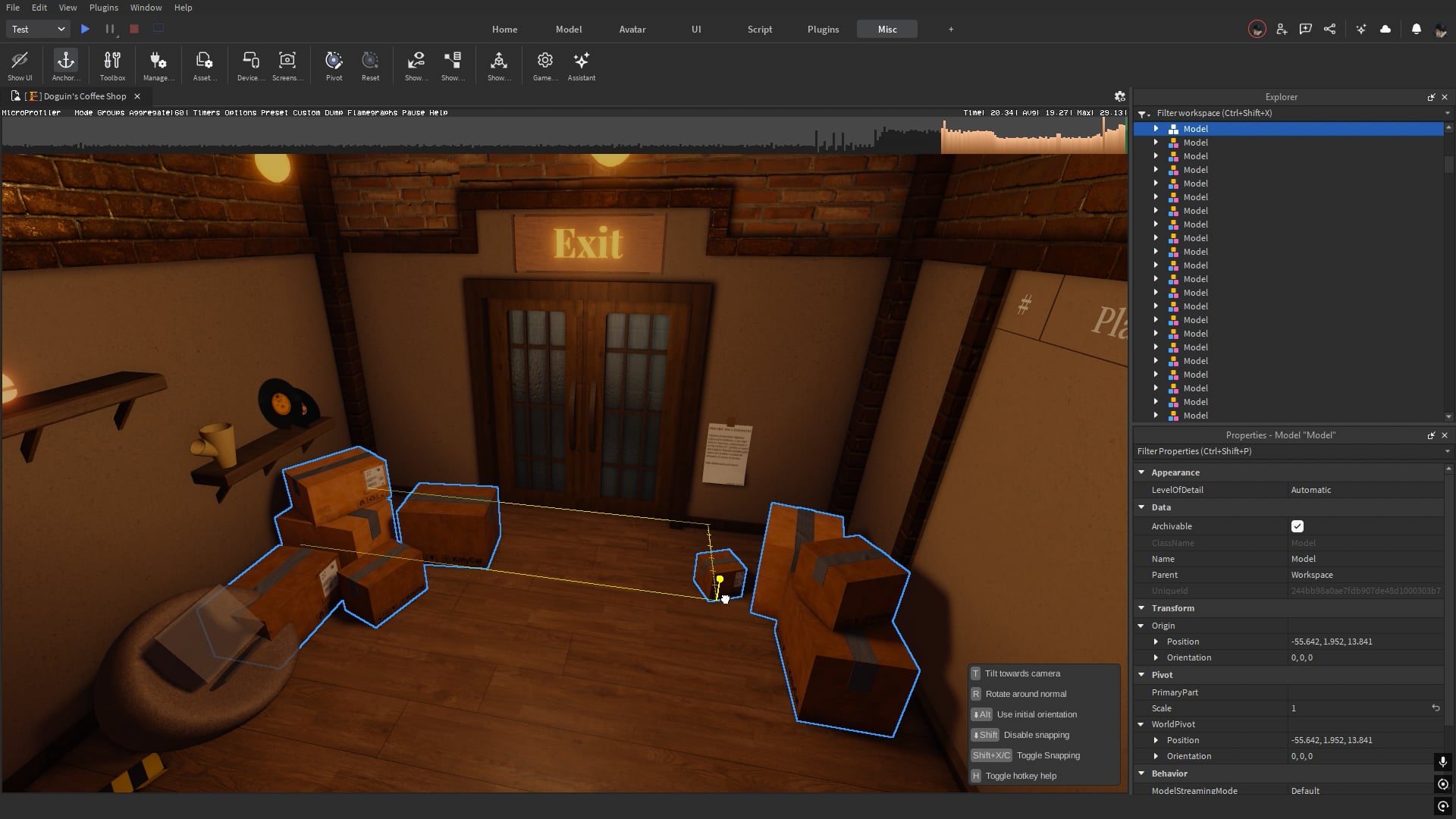Open the user profile avatar at far right
1456x819 pixels.
coord(1440,30)
